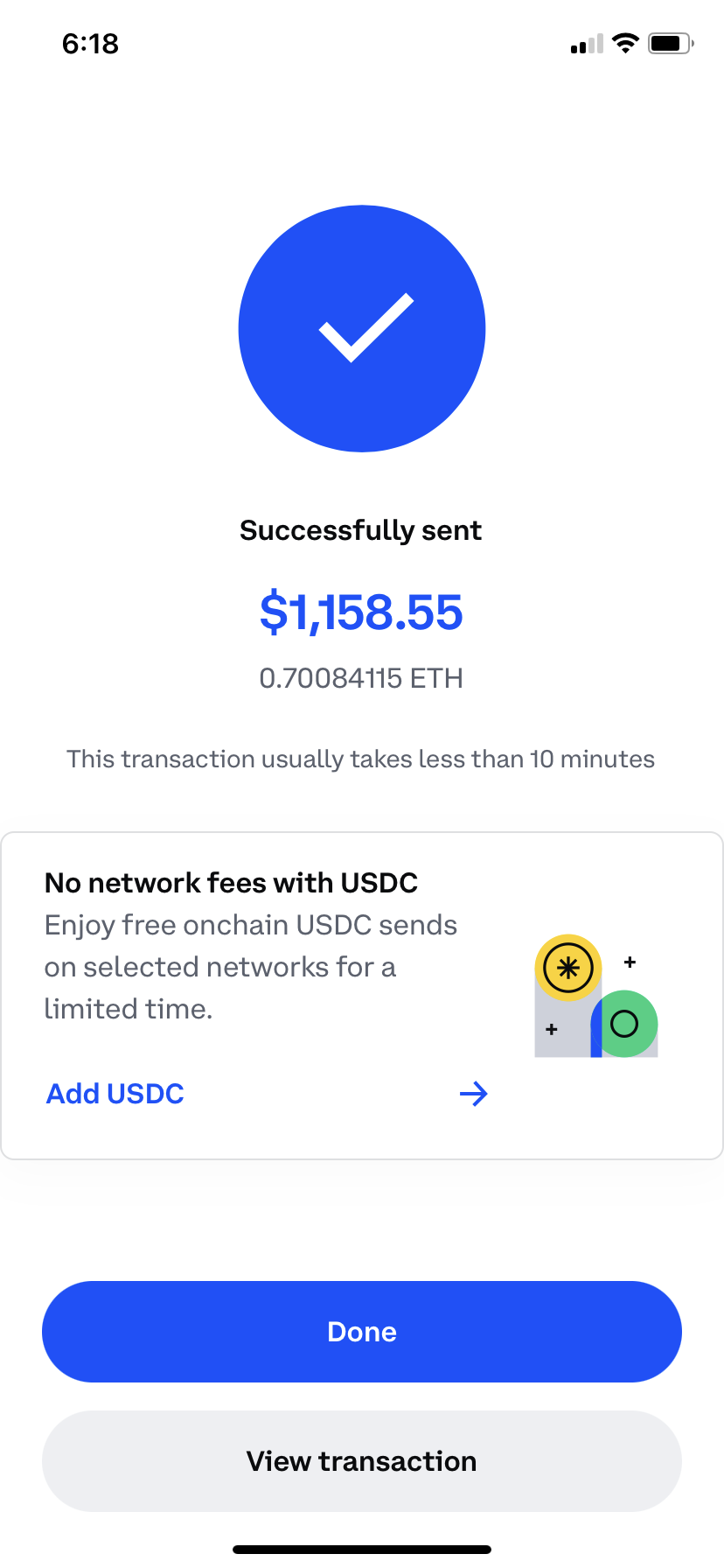Tap the transaction time estimate text
The image size is (724, 1568).
(x=361, y=759)
